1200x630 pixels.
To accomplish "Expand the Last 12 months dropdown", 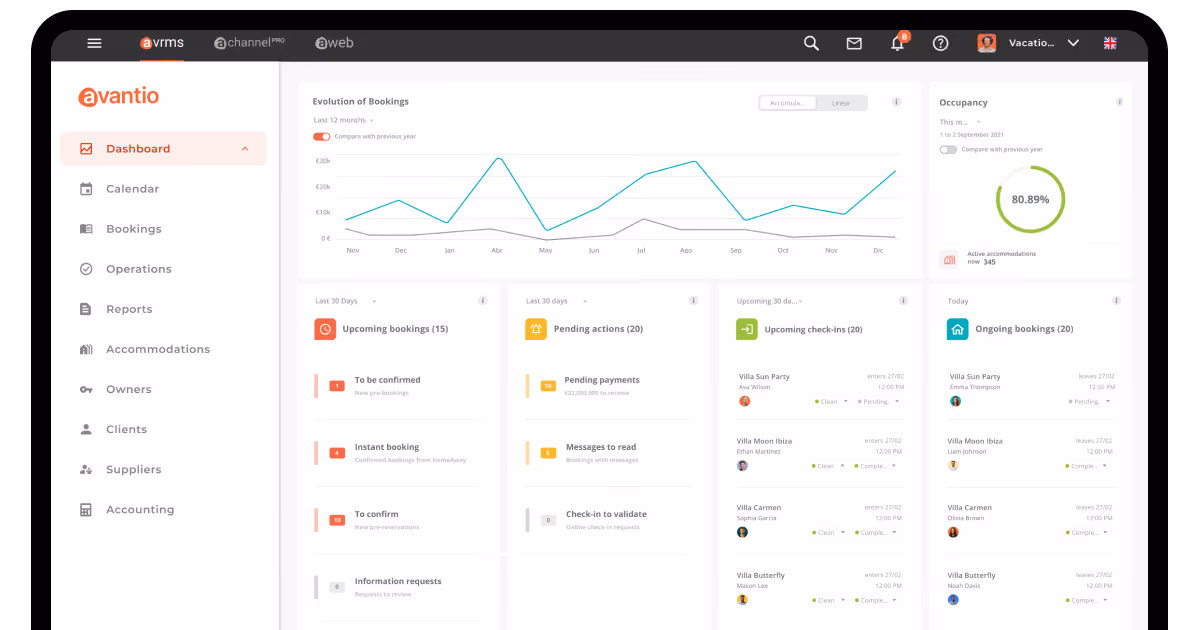I will point(343,120).
